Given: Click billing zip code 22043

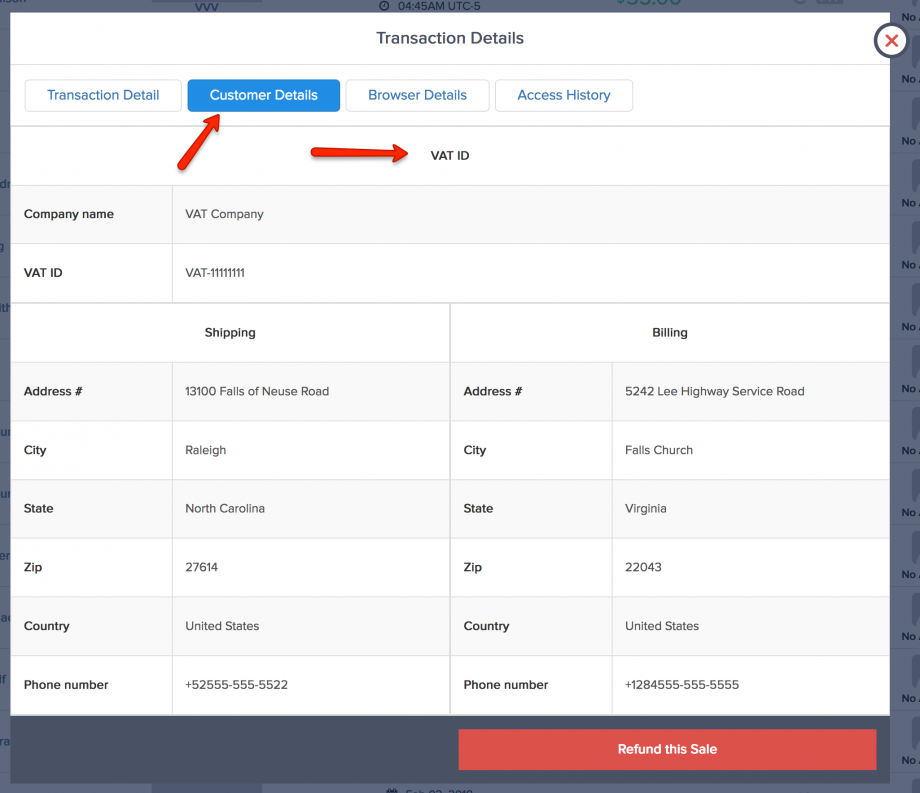Looking at the screenshot, I should tap(643, 567).
